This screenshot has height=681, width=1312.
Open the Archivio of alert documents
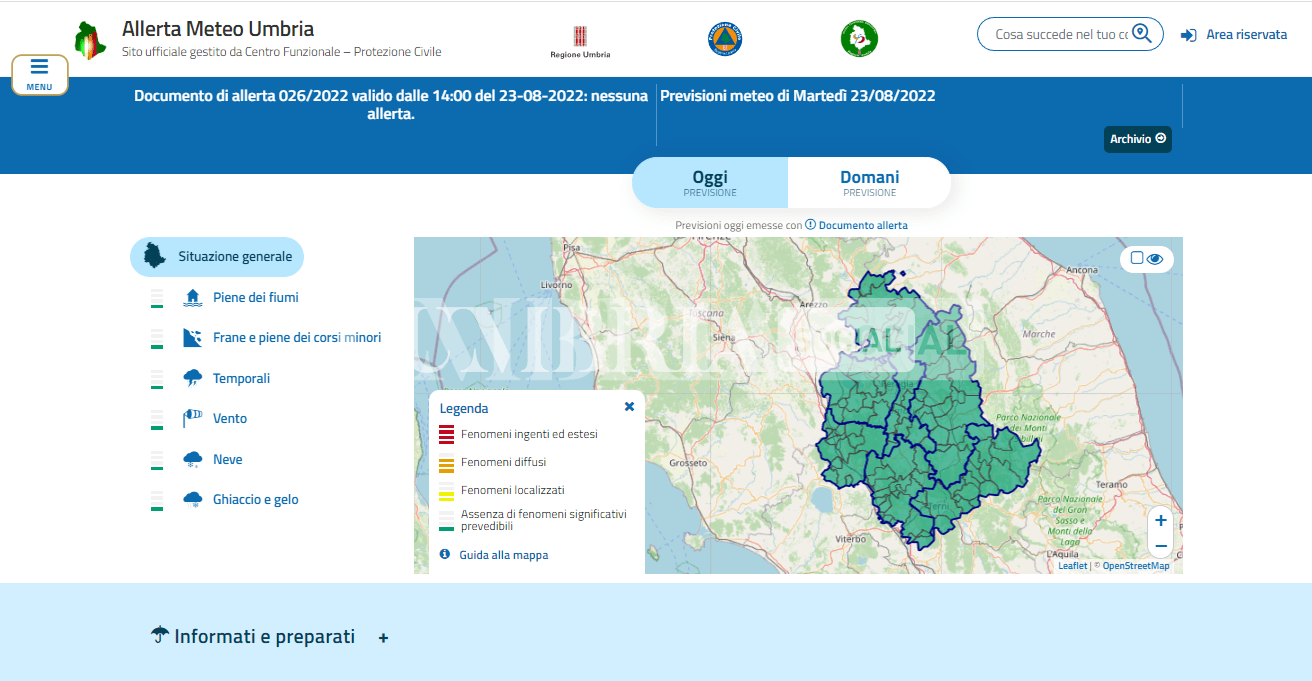pos(1137,139)
